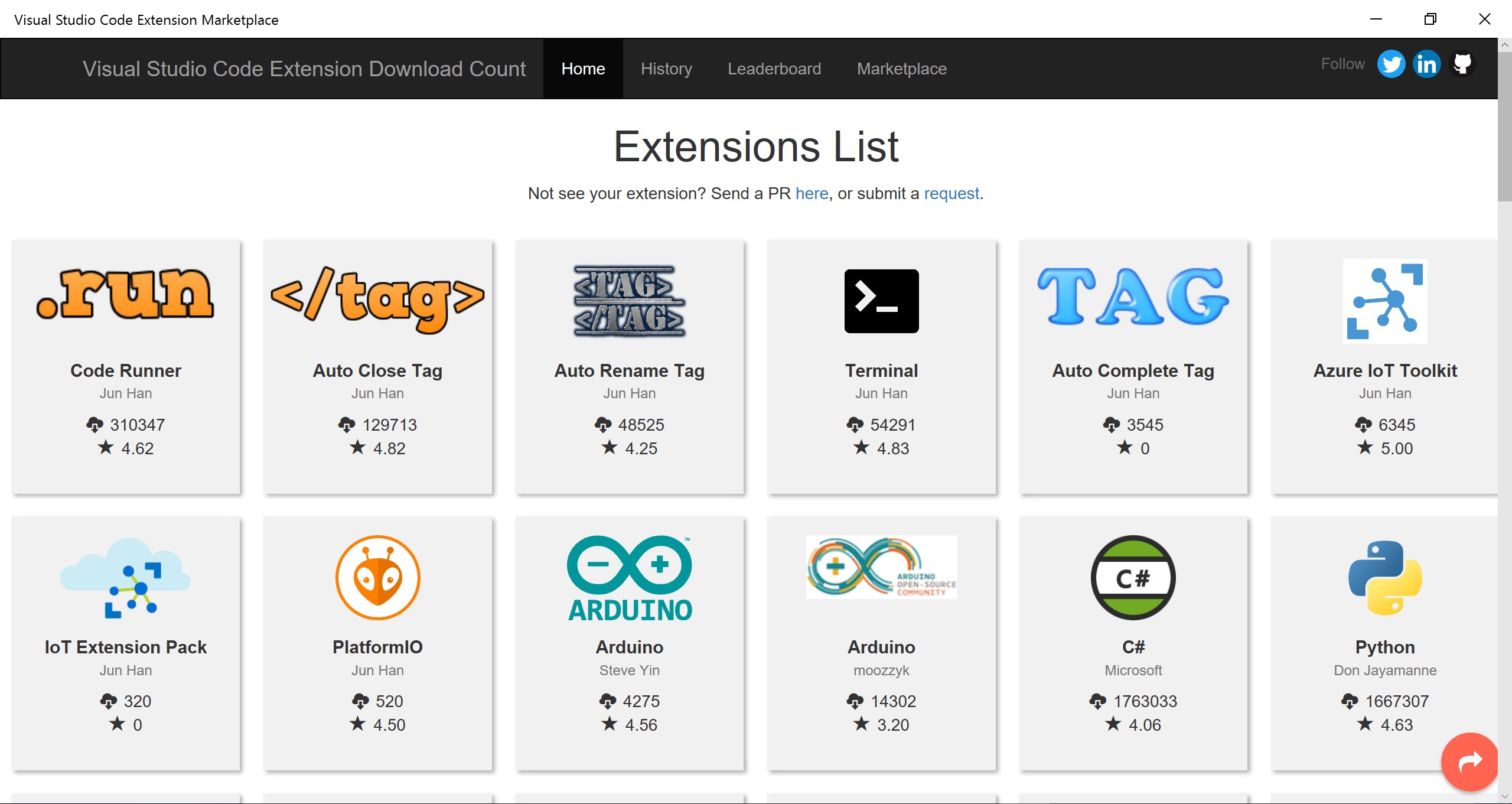Open the LinkedIn follow icon
The height and width of the screenshot is (804, 1512).
[x=1426, y=64]
